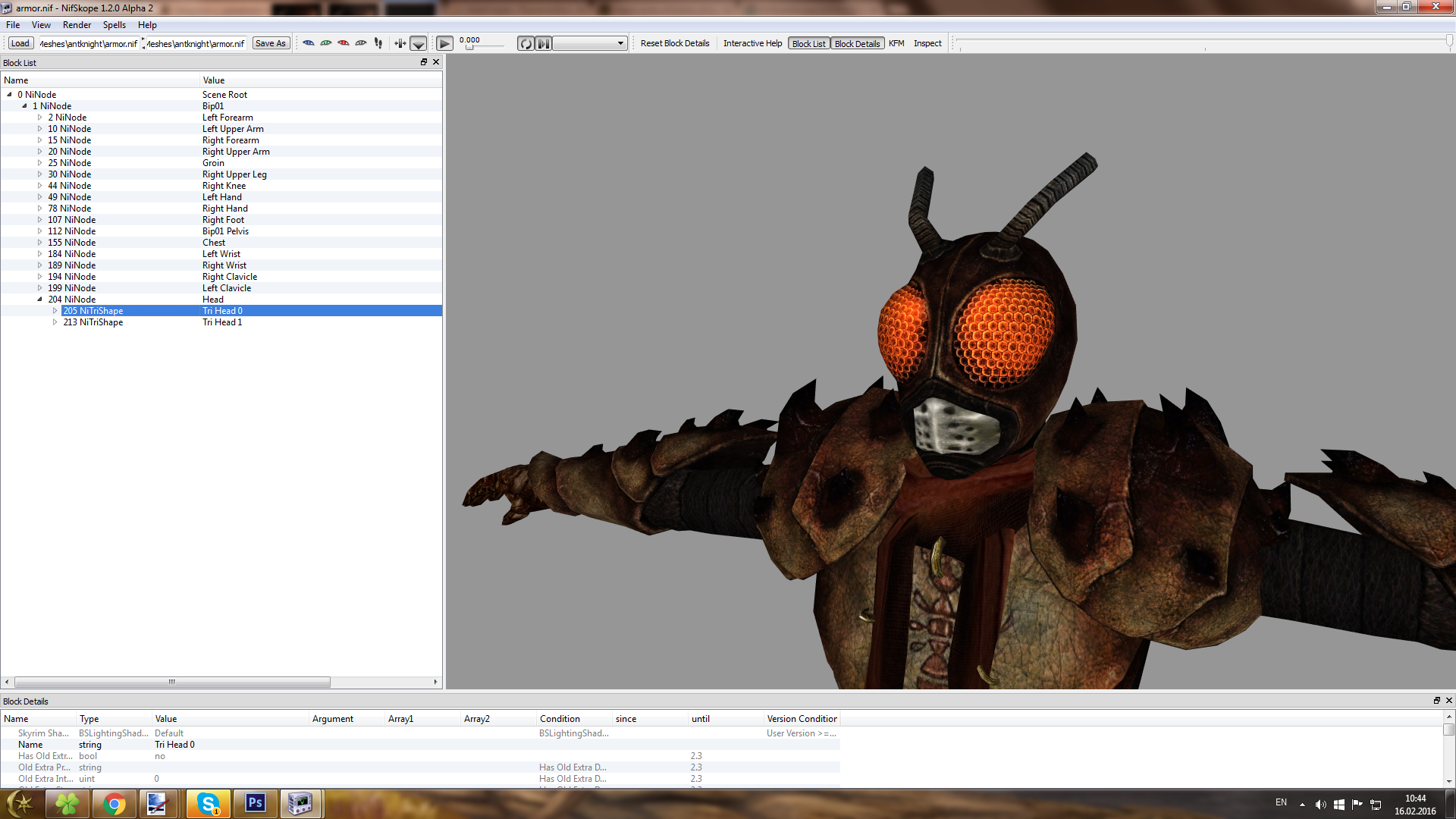Screen dimensions: 1456x819
Task: Click the NifSkope taskbar icon
Action: (x=301, y=804)
